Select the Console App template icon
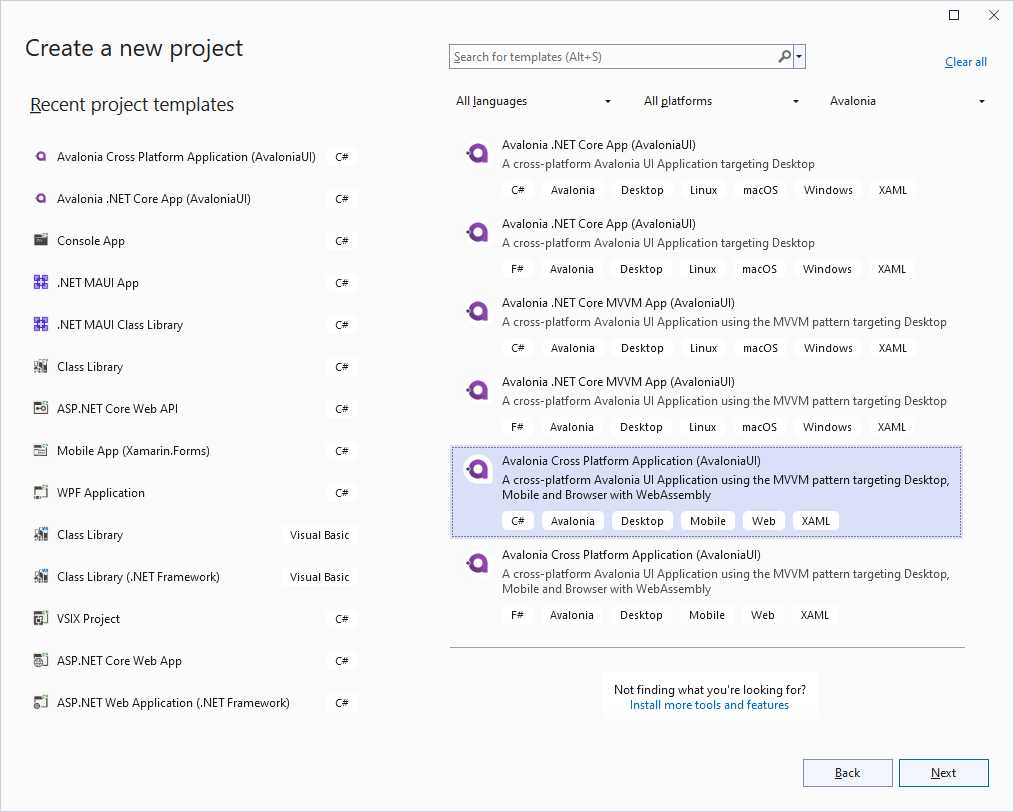Image resolution: width=1014 pixels, height=812 pixels. point(41,240)
